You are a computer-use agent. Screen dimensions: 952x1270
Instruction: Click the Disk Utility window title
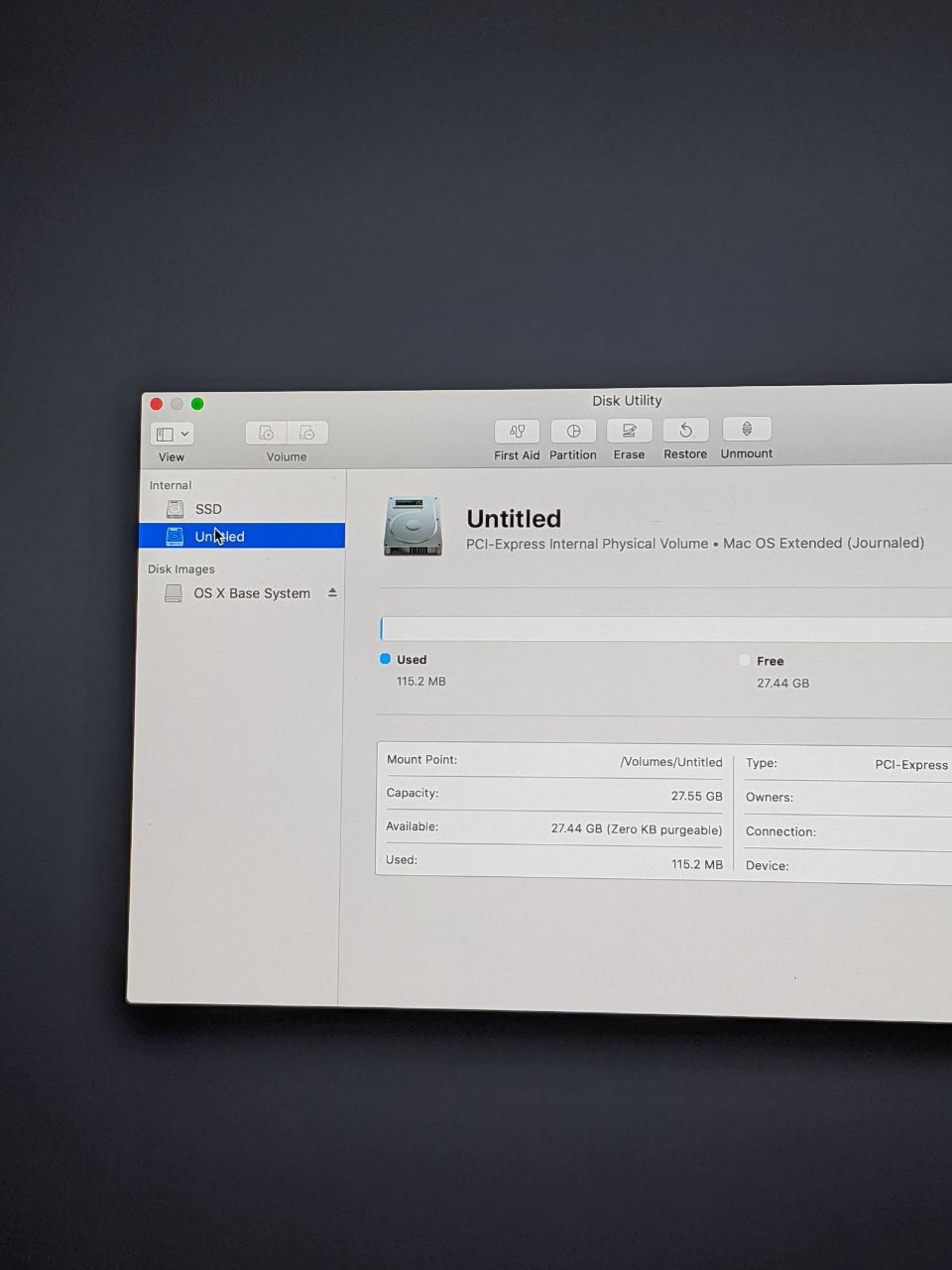(627, 401)
